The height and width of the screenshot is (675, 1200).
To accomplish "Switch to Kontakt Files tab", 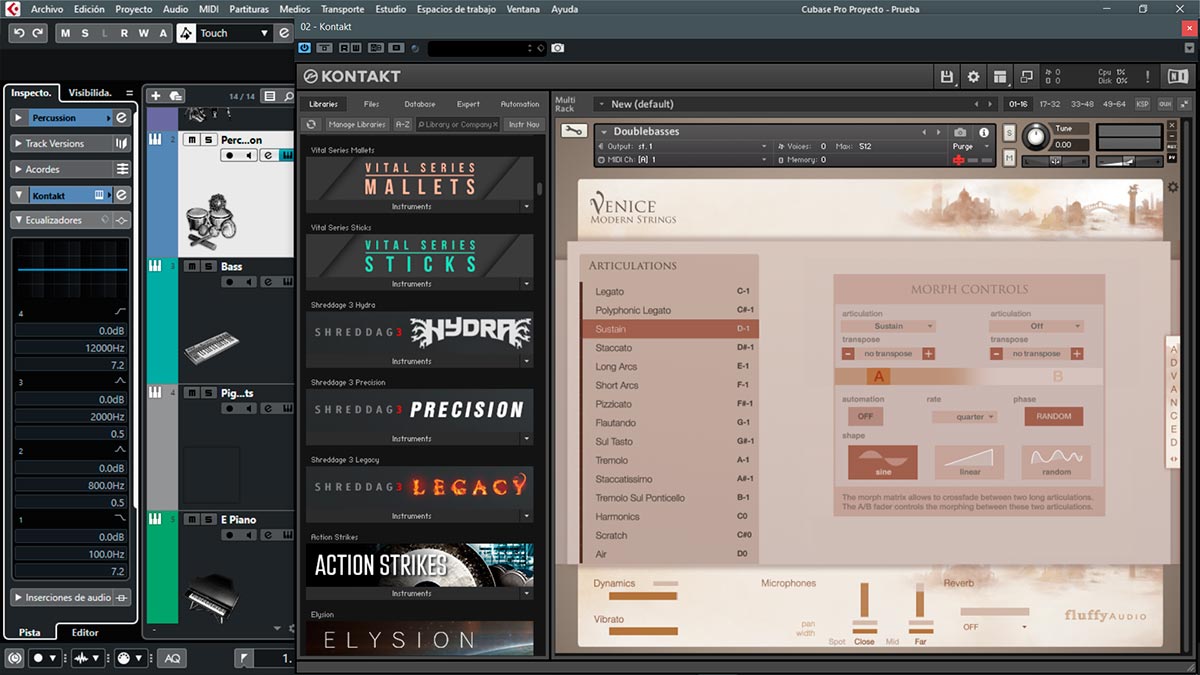I will tap(371, 104).
